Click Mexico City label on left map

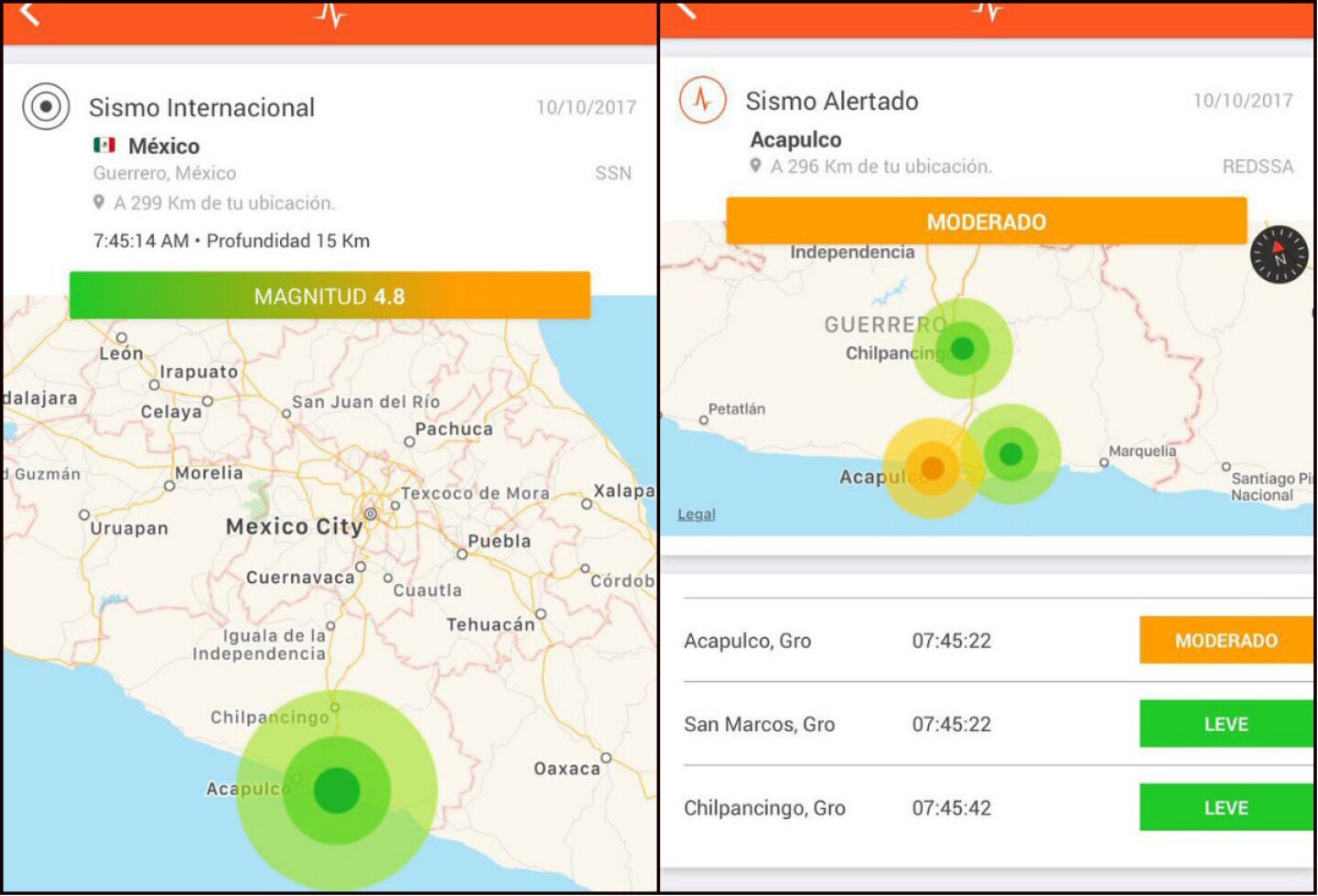coord(294,526)
